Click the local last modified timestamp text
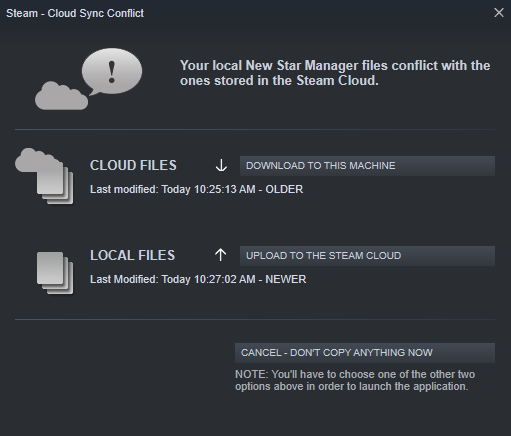Screen dimensions: 511x436 [x=198, y=279]
